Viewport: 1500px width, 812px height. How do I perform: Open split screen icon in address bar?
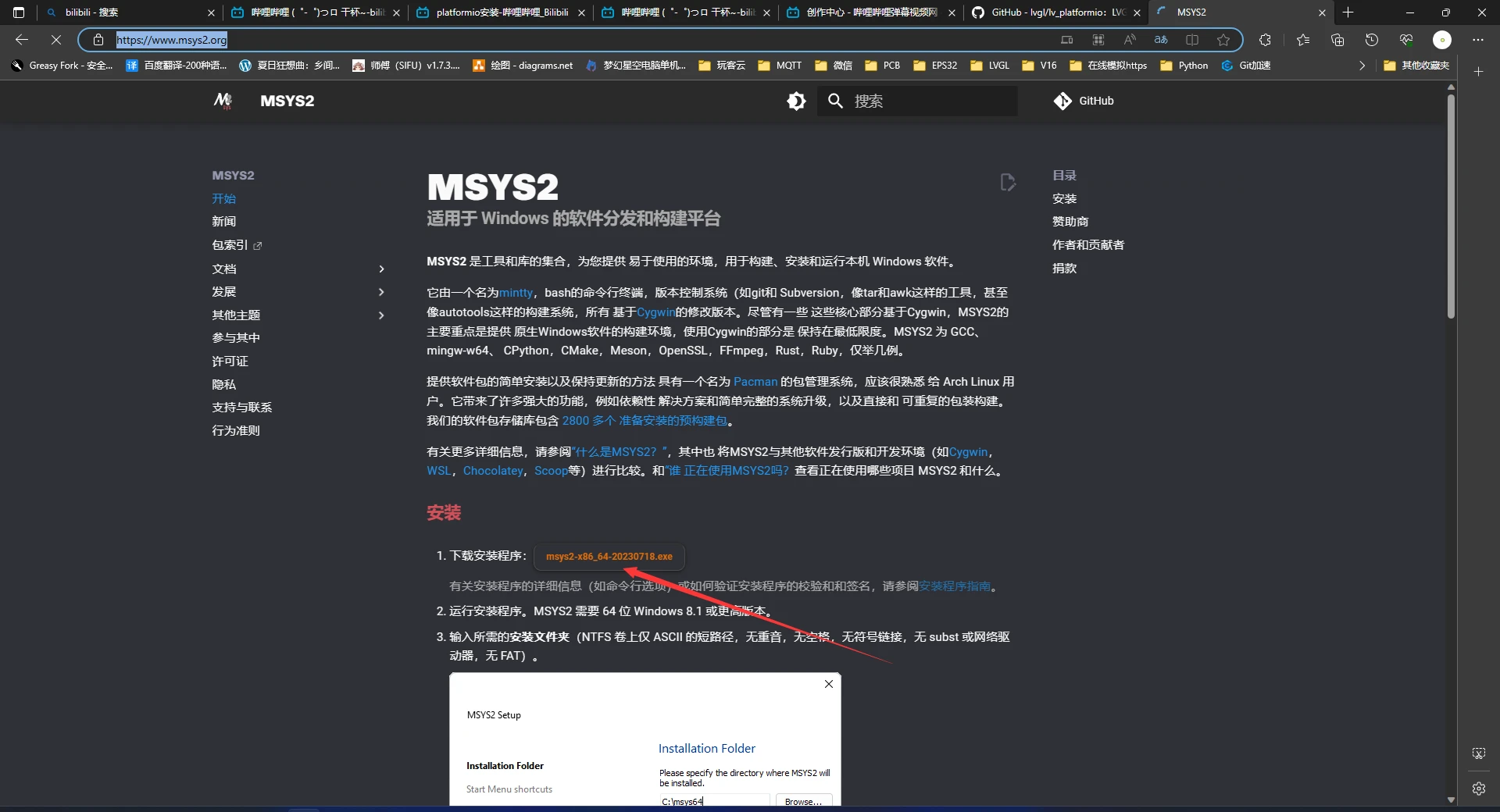point(1192,40)
